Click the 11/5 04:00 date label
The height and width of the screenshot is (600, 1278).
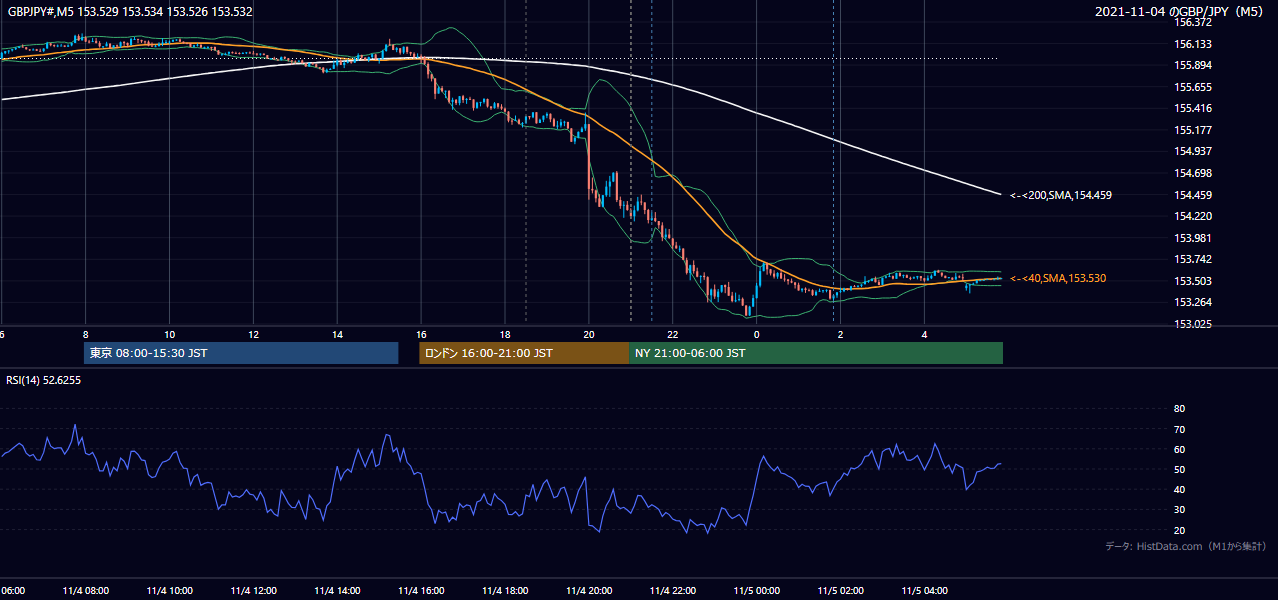(x=925, y=591)
